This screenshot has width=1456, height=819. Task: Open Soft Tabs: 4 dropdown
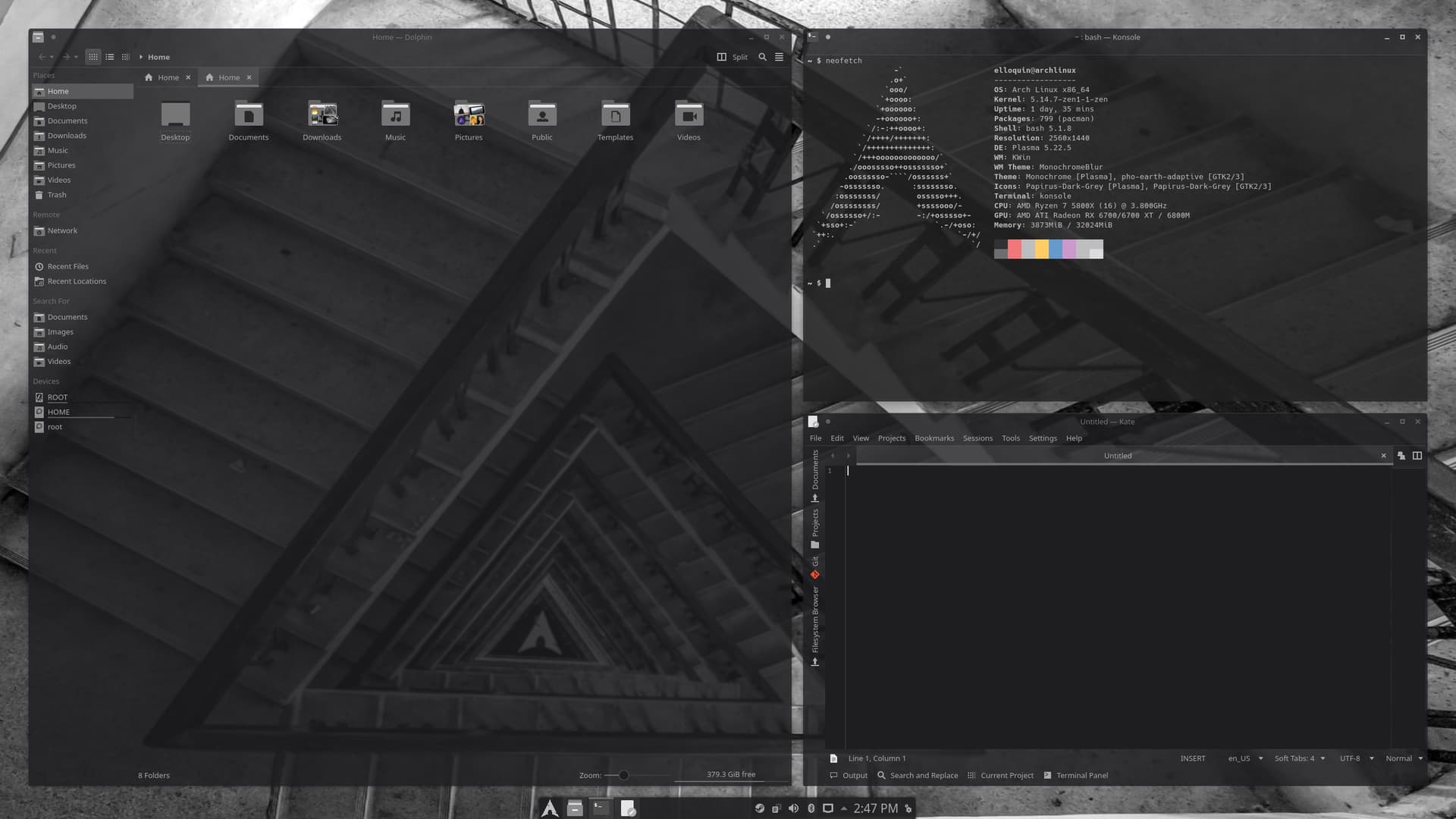pos(1300,758)
